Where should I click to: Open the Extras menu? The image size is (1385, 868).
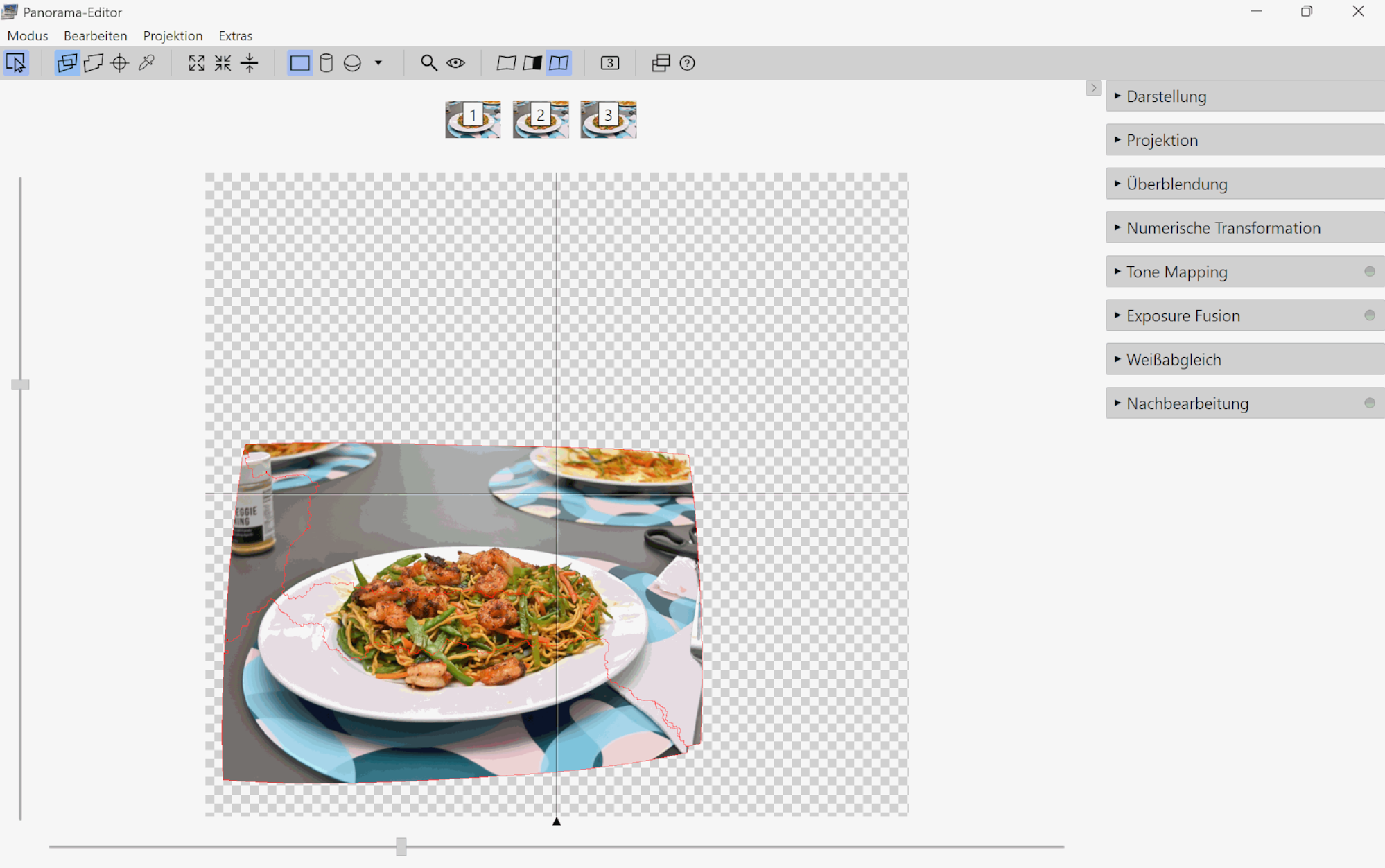(235, 35)
